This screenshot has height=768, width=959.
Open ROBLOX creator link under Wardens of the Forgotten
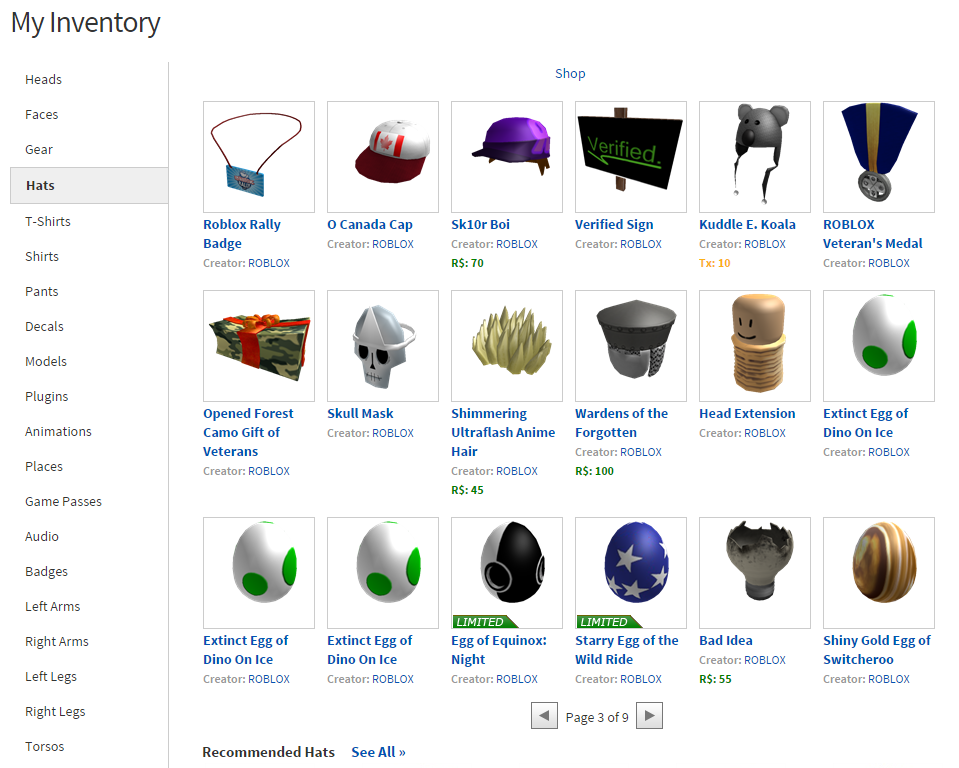(641, 452)
